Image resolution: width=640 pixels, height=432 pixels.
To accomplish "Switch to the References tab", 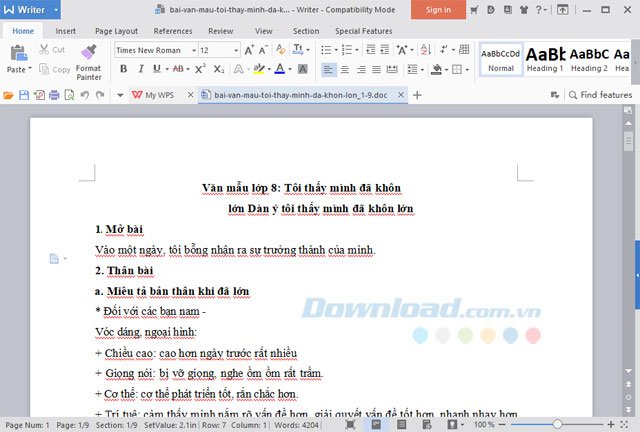I will (173, 31).
